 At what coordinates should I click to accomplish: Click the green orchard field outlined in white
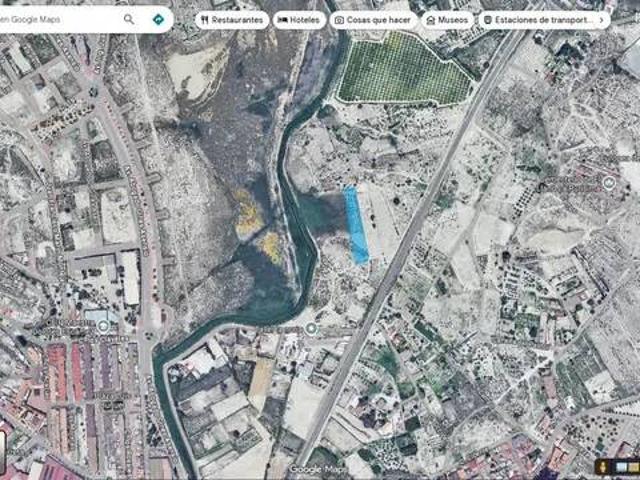[402, 70]
